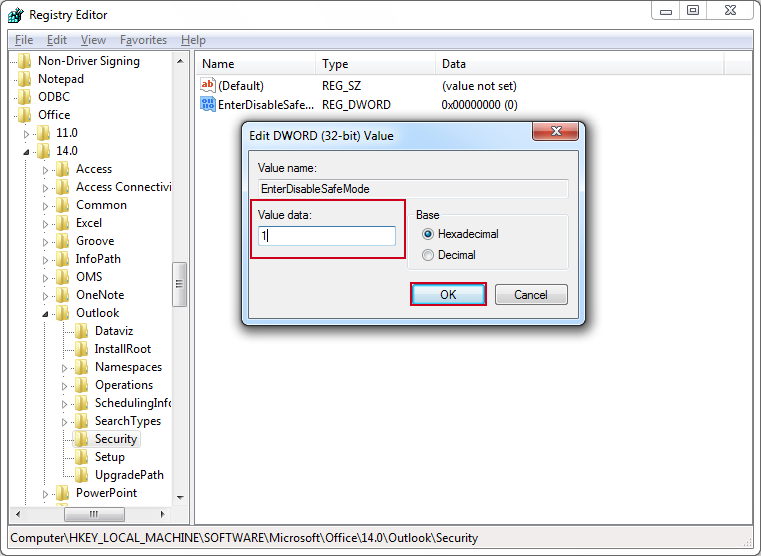Click the UpgradePath folder icon
The image size is (761, 556).
[x=82, y=474]
